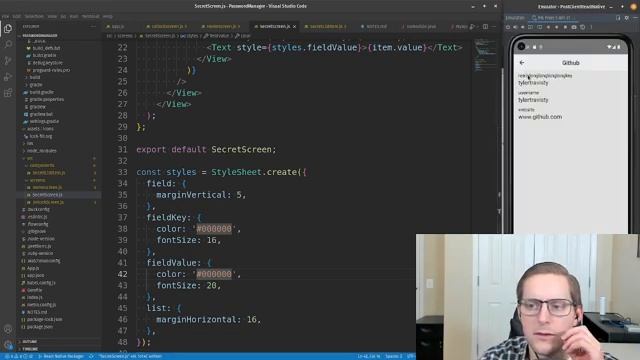This screenshot has width=640, height=360.
Task: Click breadcrumb SecretScreen.js segment
Action: [160, 36]
